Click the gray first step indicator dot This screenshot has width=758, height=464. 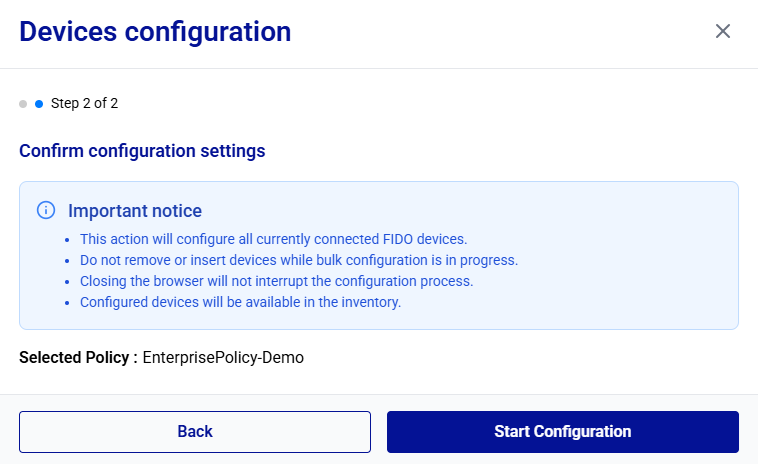[23, 103]
